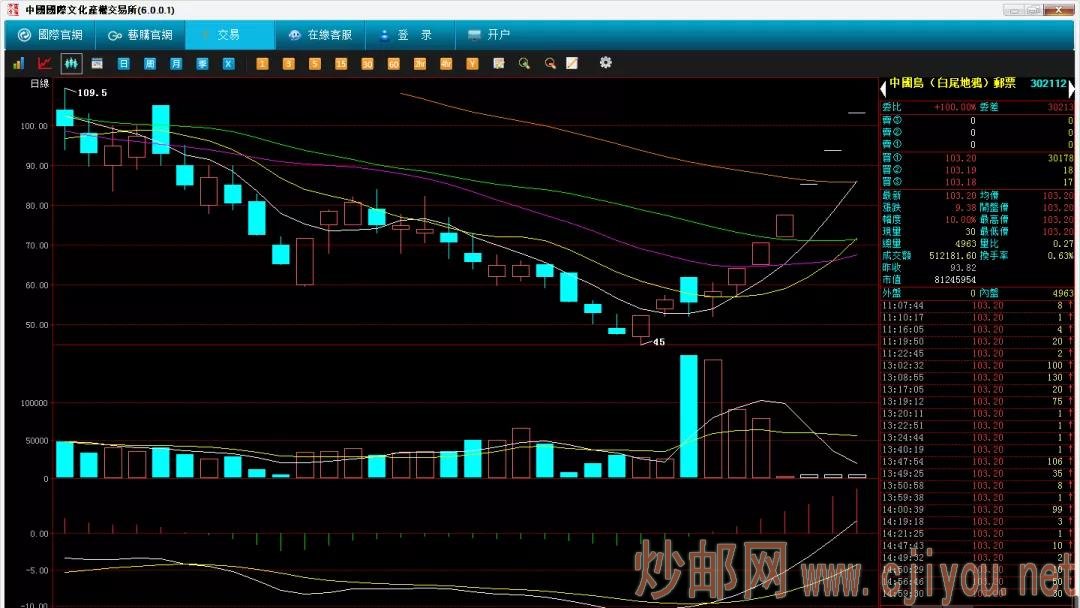This screenshot has width=1080, height=608.
Task: Select the candlestick K-line chart icon
Action: 71,63
